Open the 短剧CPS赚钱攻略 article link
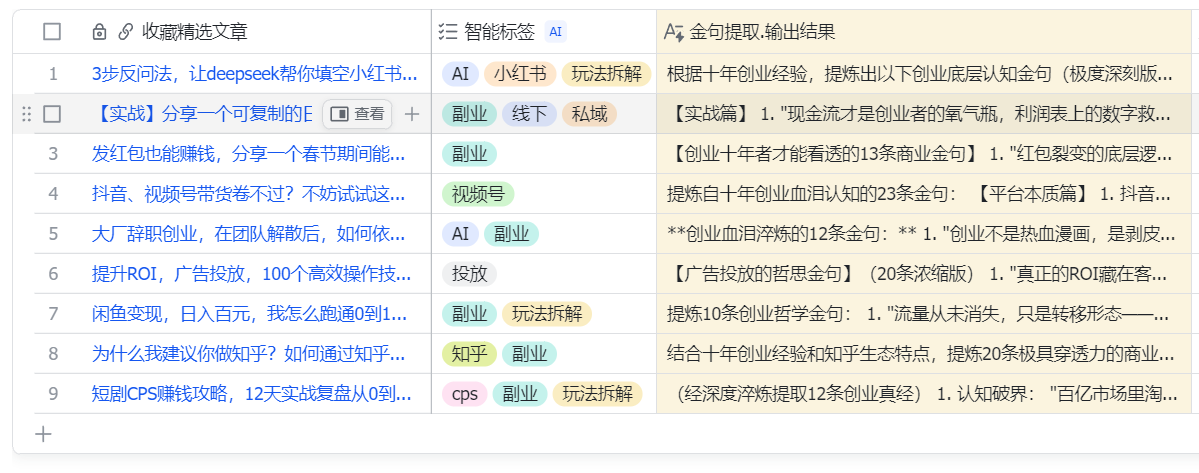 (x=249, y=394)
